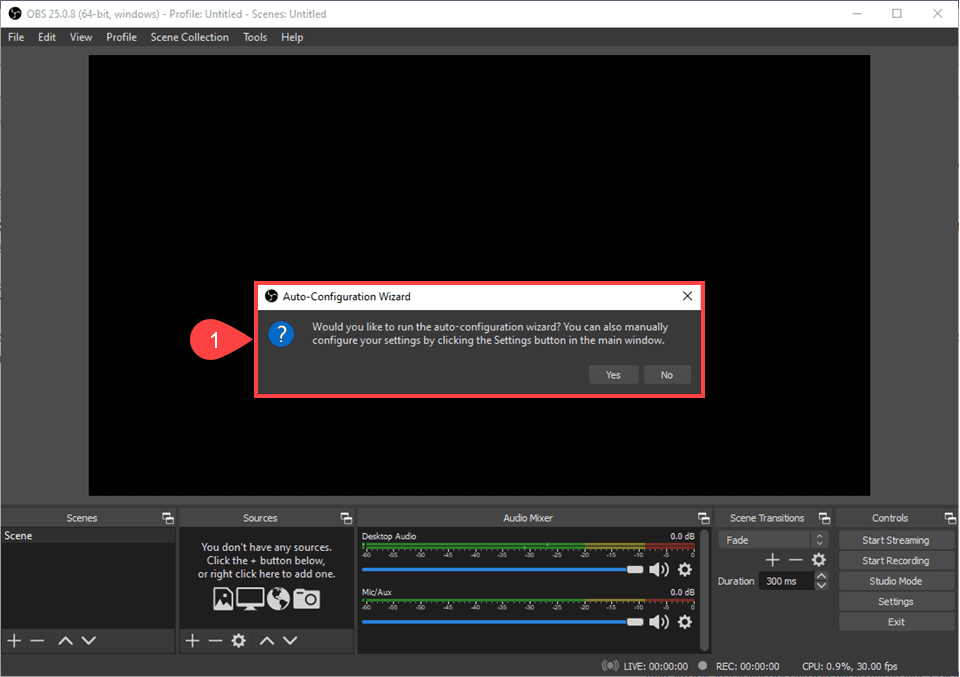
Task: Mute the Mic/Aux channel
Action: tap(659, 622)
